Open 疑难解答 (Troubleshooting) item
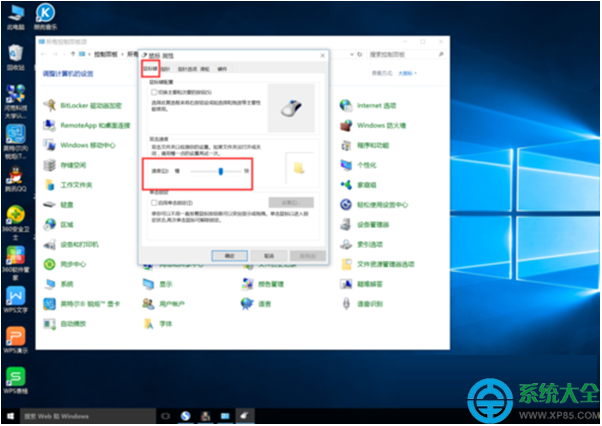 pos(361,284)
